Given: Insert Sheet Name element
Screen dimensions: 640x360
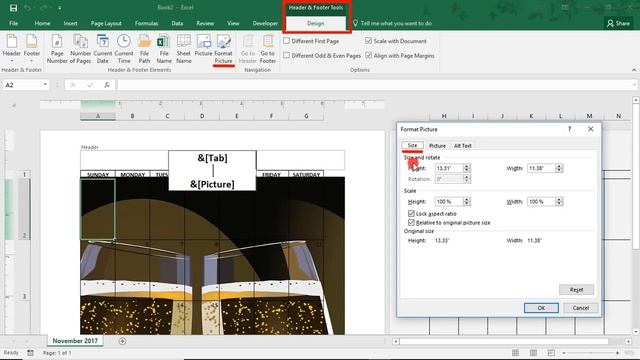Looking at the screenshot, I should pos(184,49).
